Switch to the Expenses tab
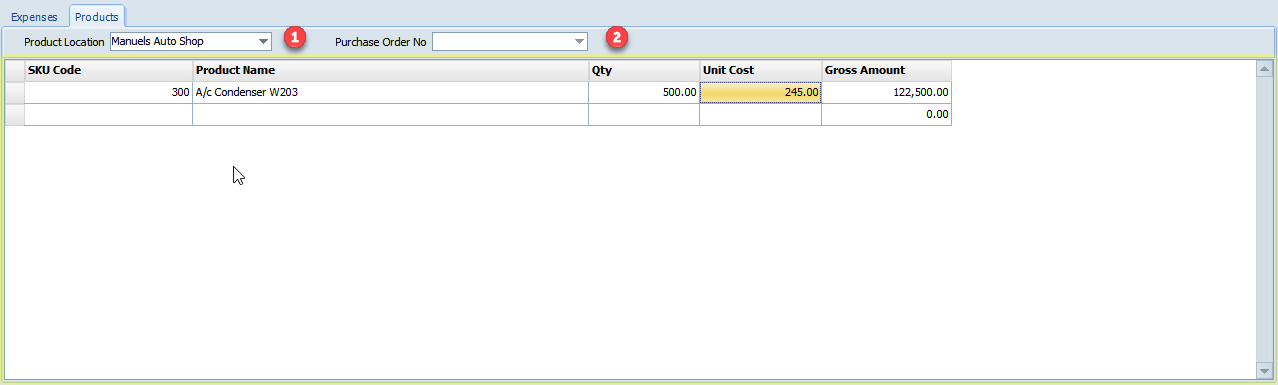The height and width of the screenshot is (385, 1278). pyautogui.click(x=34, y=17)
